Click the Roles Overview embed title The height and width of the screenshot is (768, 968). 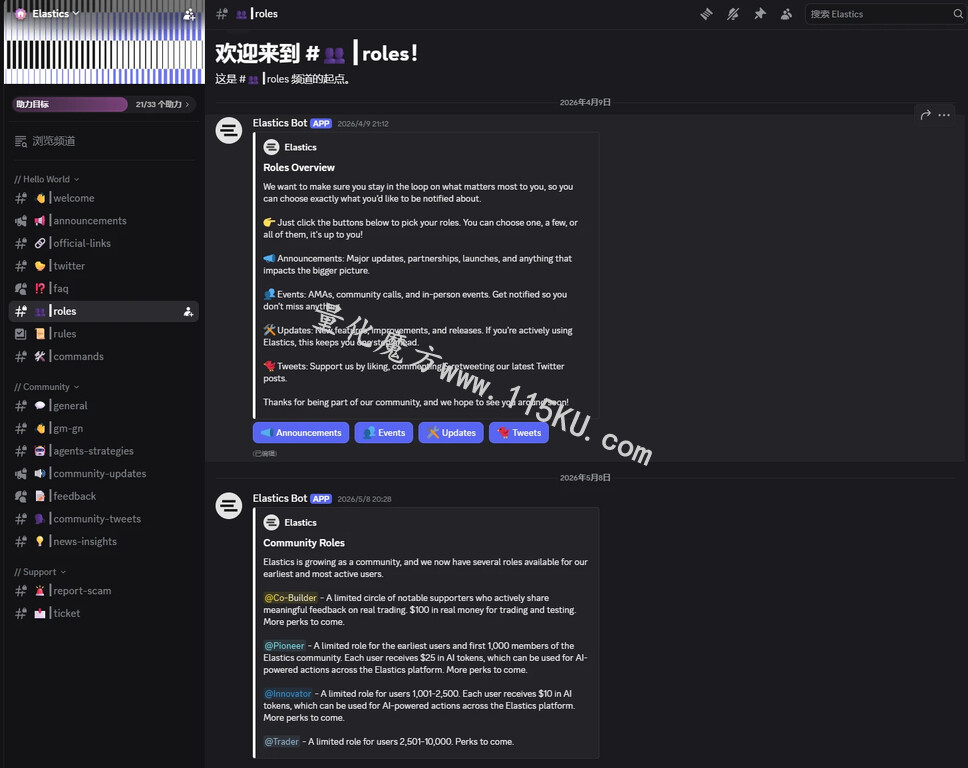click(x=299, y=167)
